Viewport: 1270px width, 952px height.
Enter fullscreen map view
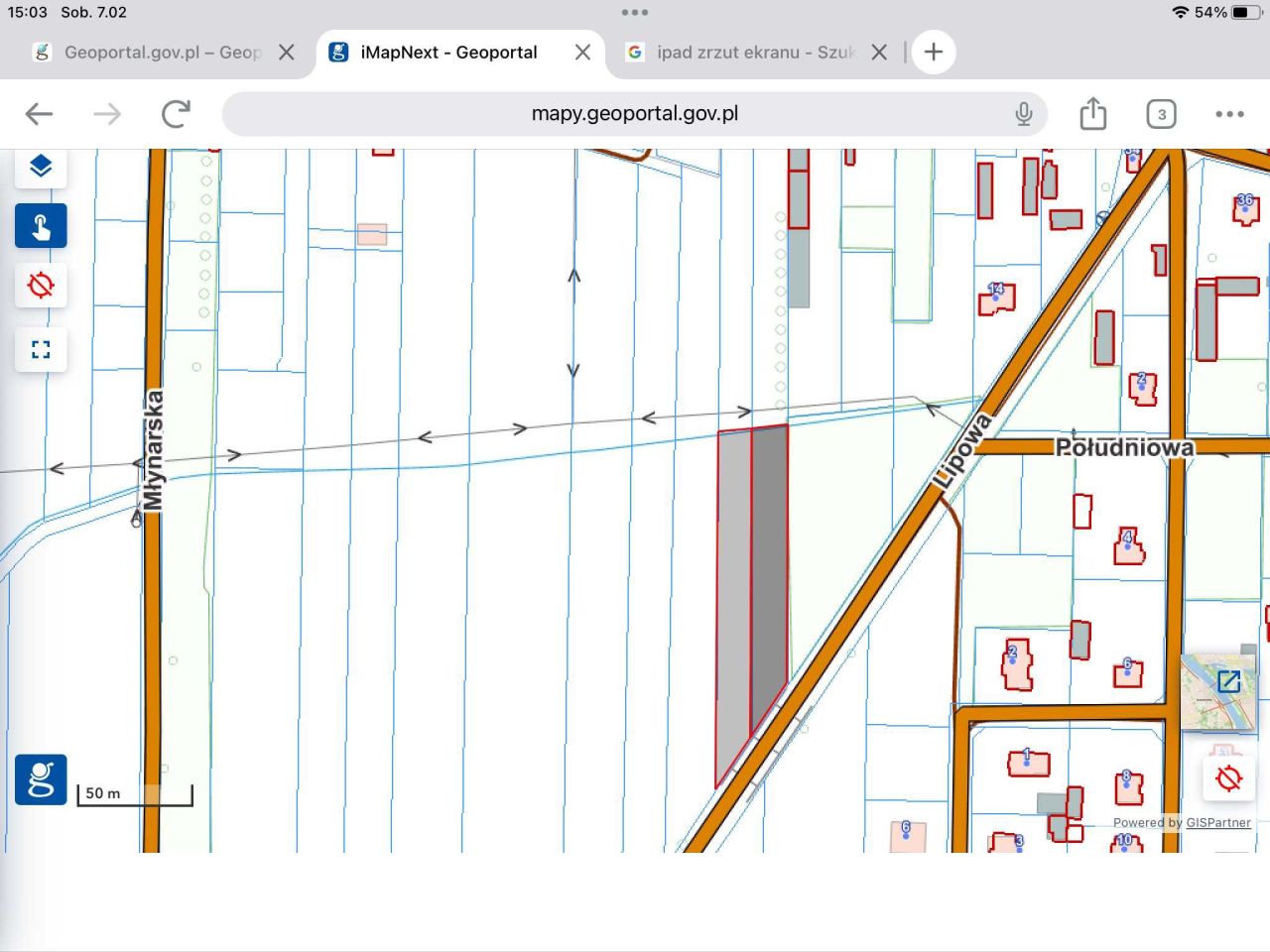click(x=41, y=349)
